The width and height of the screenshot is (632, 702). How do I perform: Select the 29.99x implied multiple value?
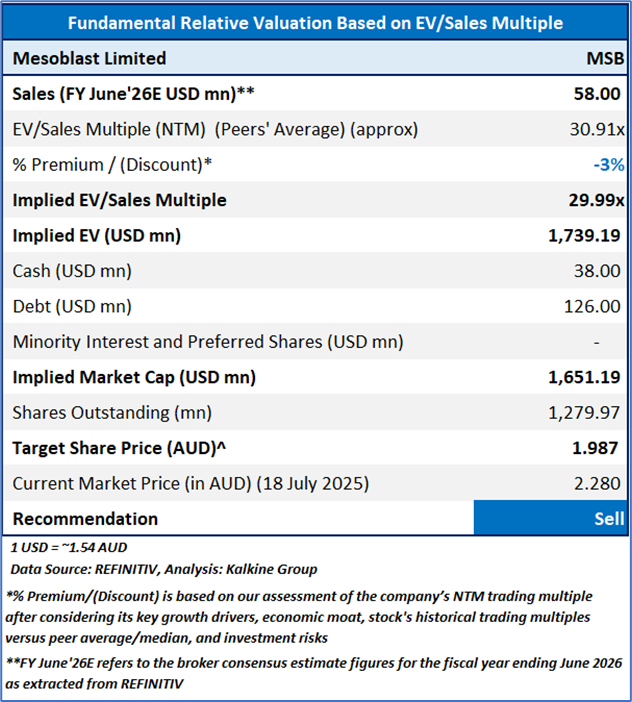point(596,200)
